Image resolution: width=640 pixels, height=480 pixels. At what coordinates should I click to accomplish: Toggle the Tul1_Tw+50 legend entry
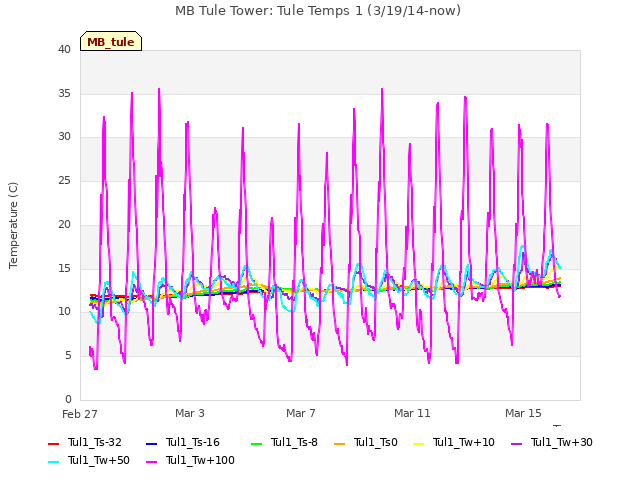(89, 460)
